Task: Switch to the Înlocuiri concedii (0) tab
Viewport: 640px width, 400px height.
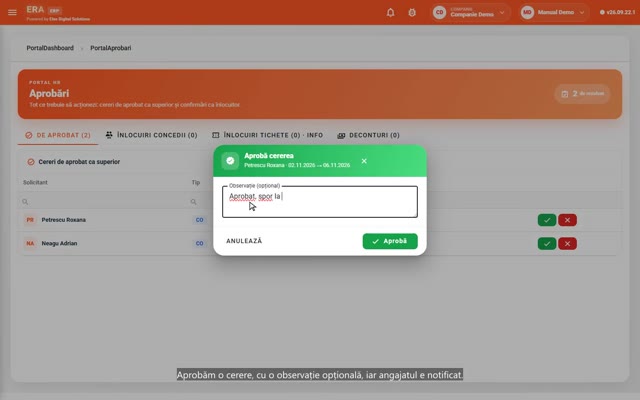Action: pos(151,135)
